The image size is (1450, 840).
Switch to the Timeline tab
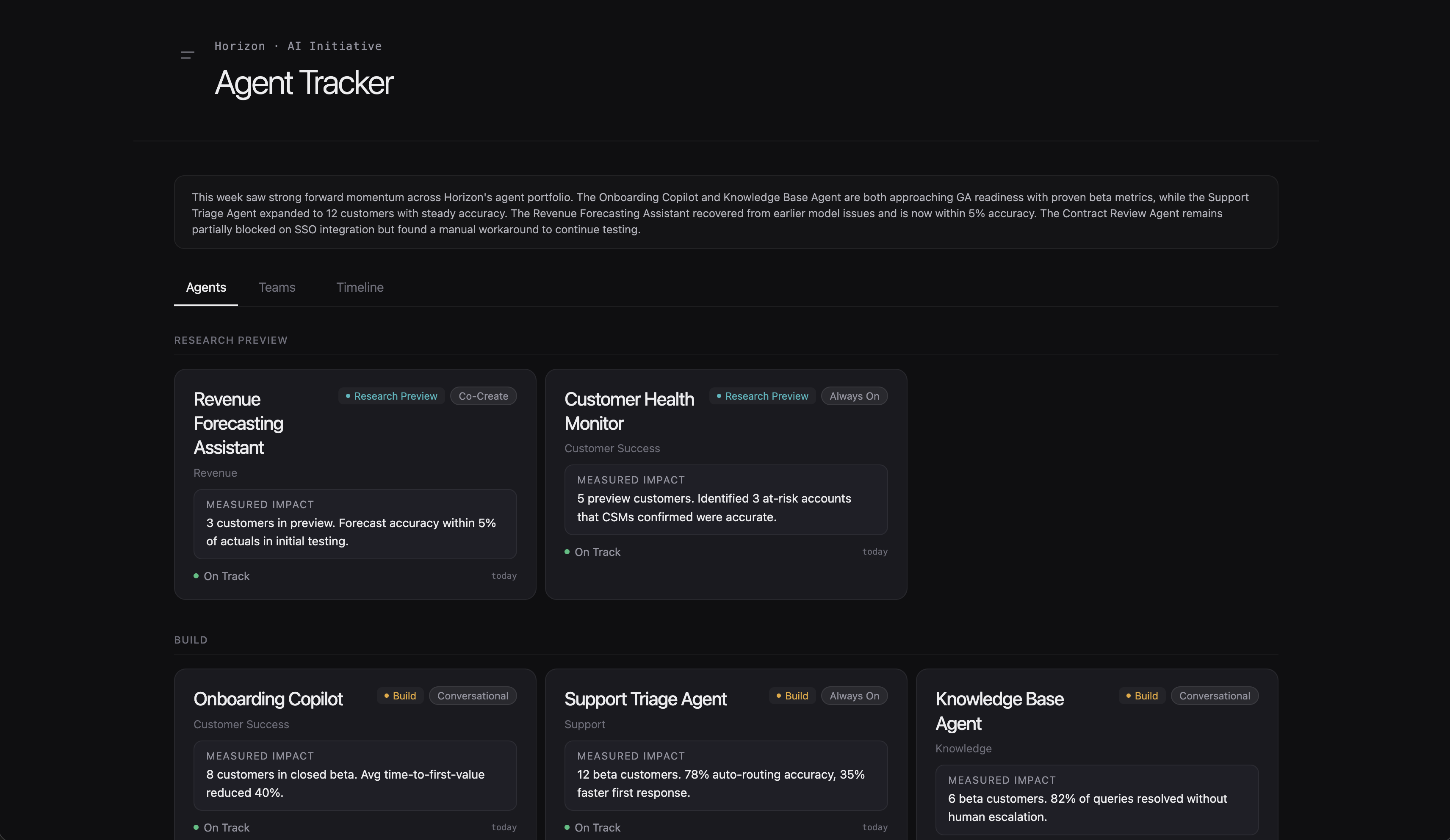click(x=360, y=287)
